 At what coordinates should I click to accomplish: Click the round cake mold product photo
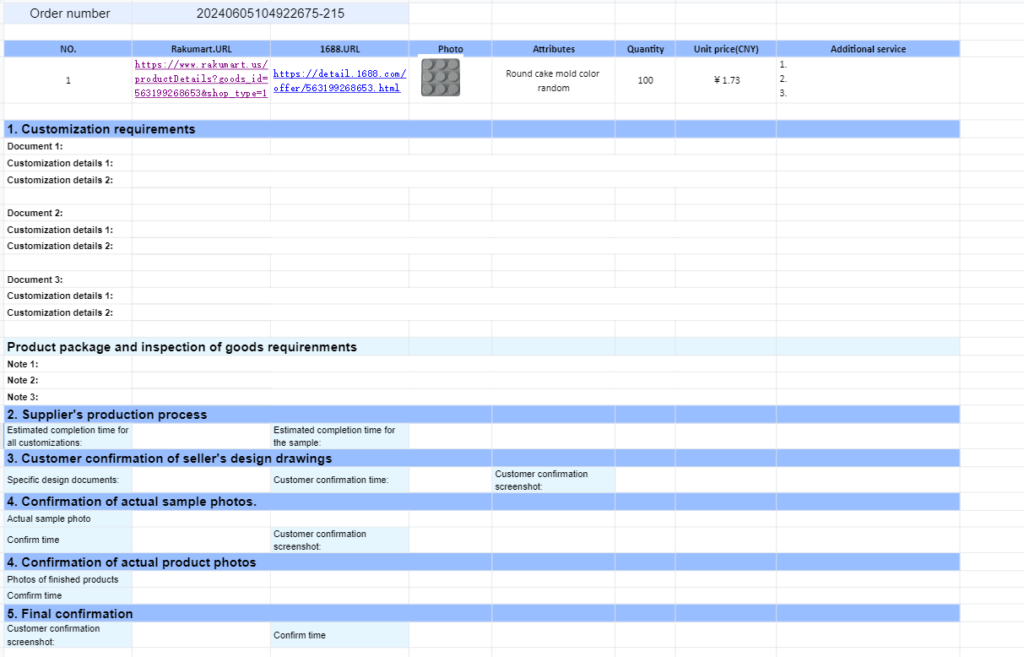click(x=441, y=78)
